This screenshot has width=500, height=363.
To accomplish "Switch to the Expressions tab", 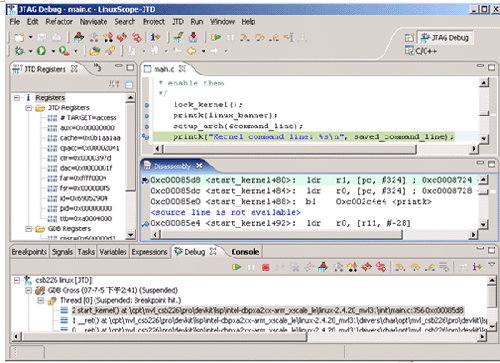I will pos(149,252).
